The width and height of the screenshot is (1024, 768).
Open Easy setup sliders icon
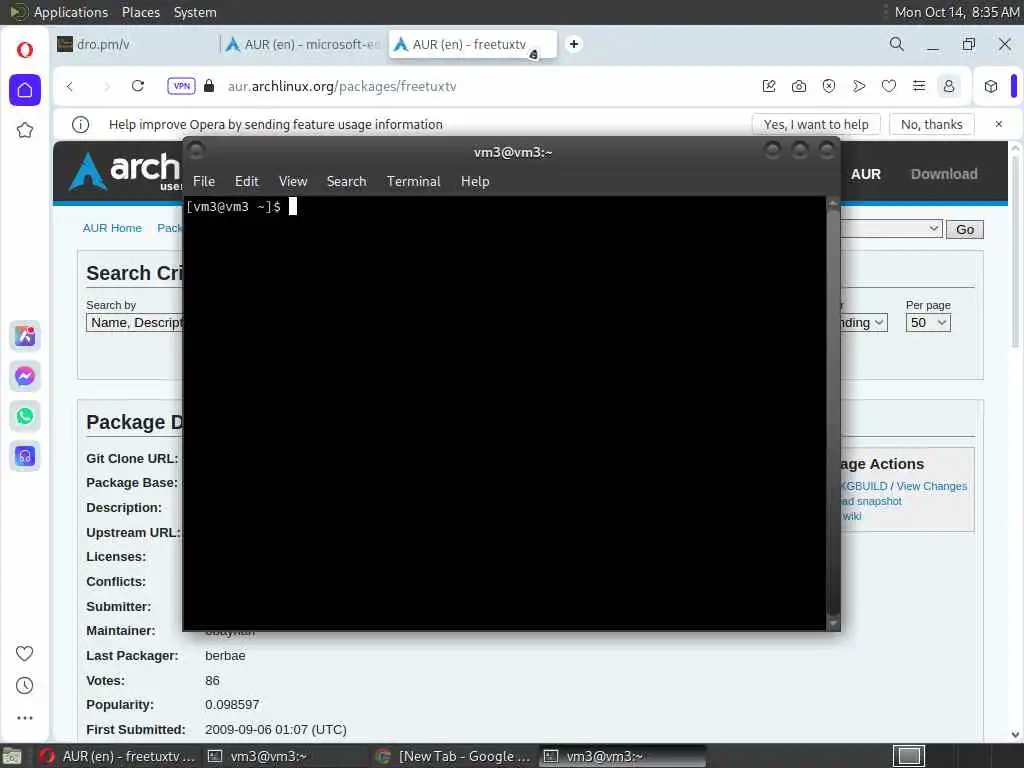919,86
